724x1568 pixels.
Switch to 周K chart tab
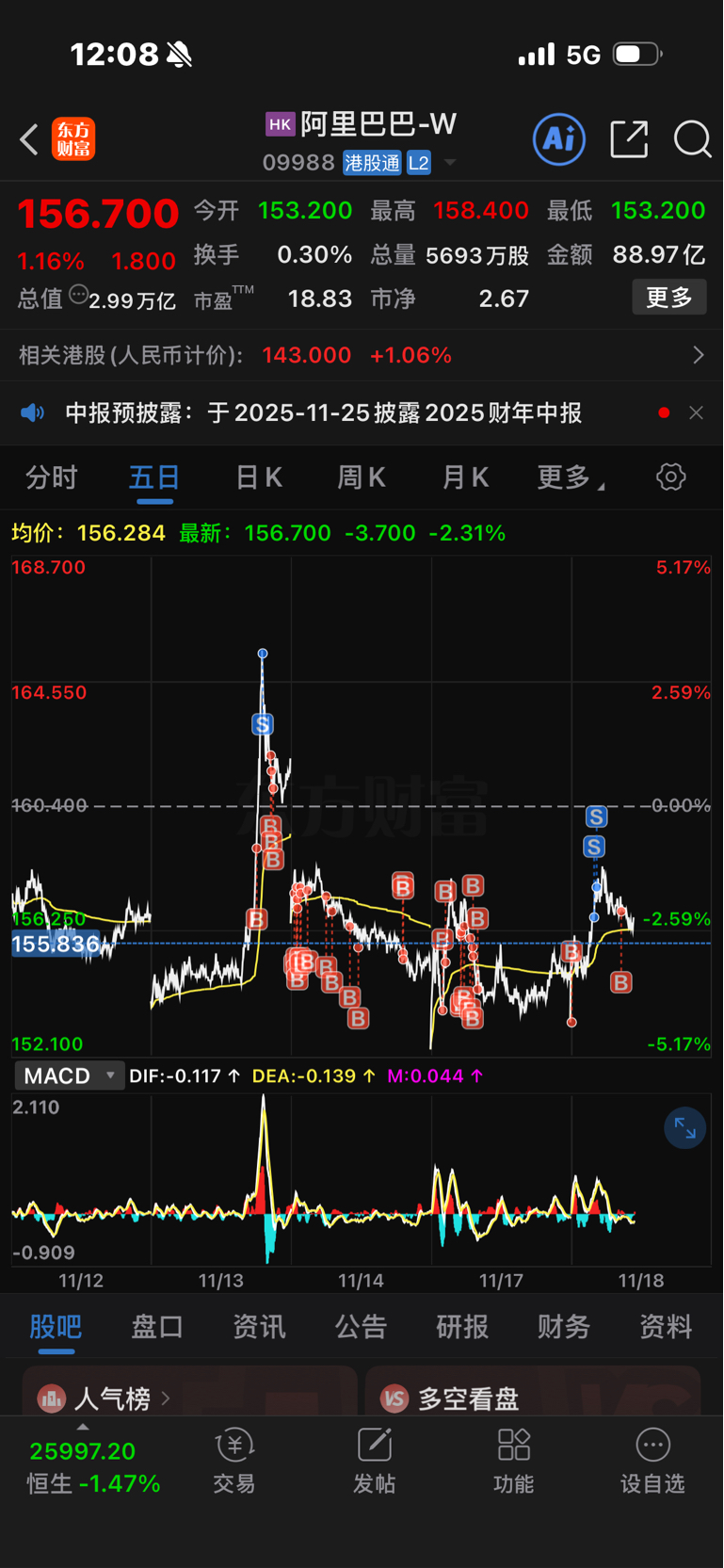click(x=362, y=477)
